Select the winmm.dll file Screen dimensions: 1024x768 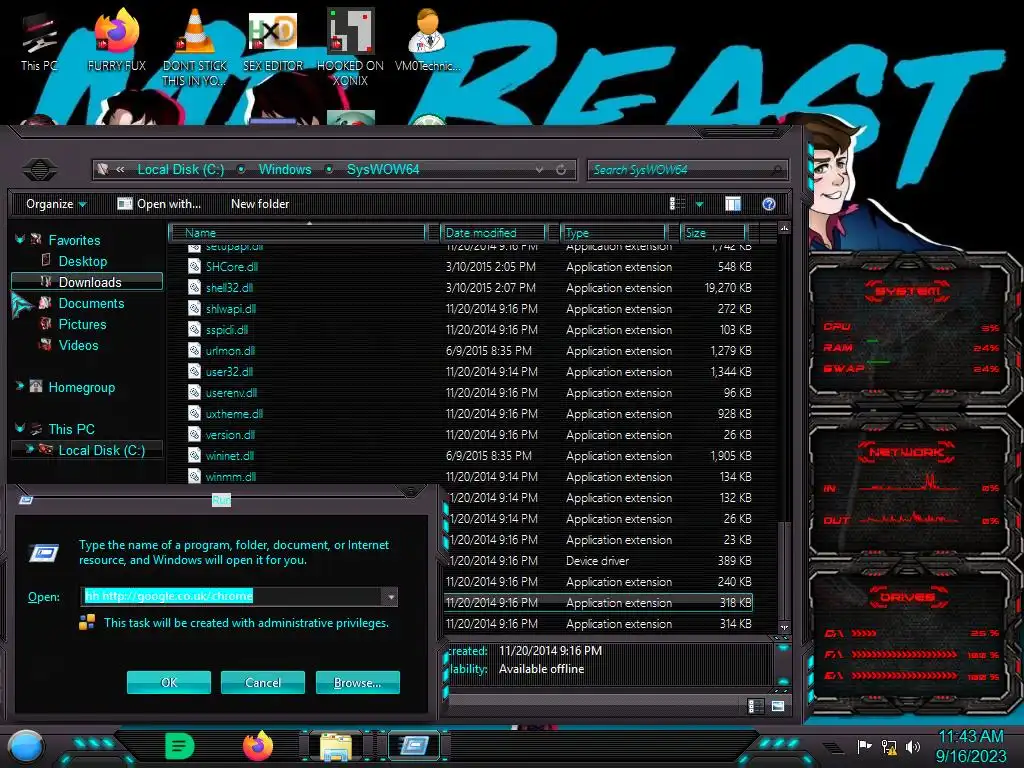[231, 477]
